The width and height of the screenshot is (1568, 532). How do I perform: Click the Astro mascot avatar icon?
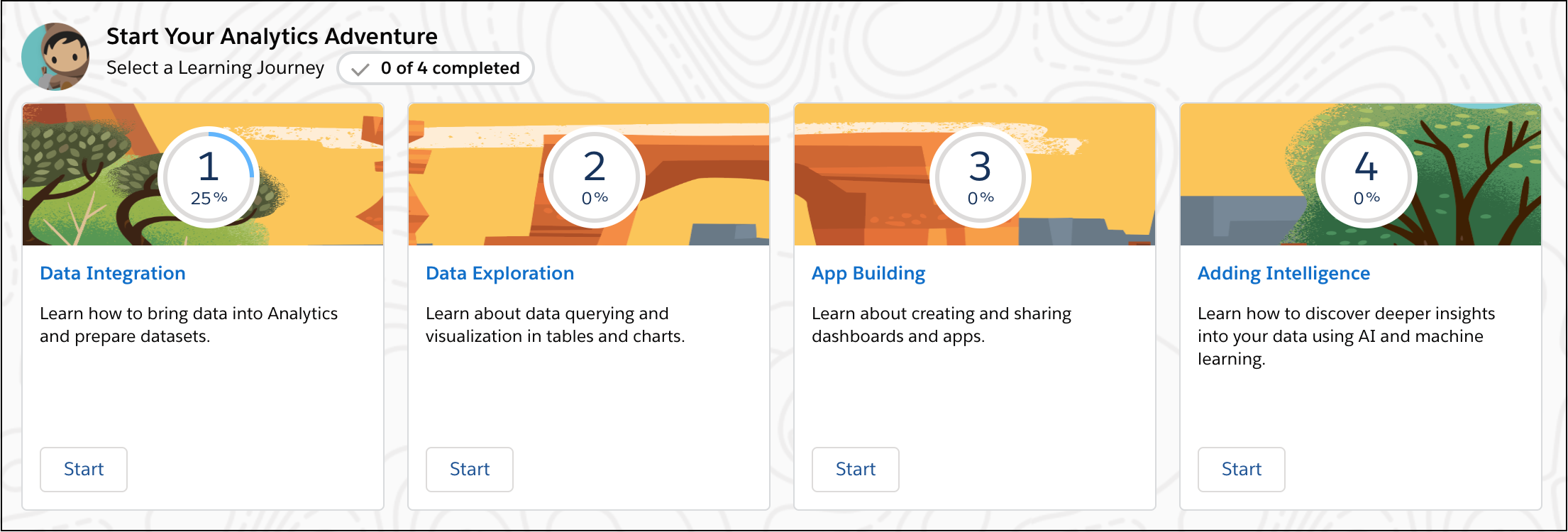55,57
